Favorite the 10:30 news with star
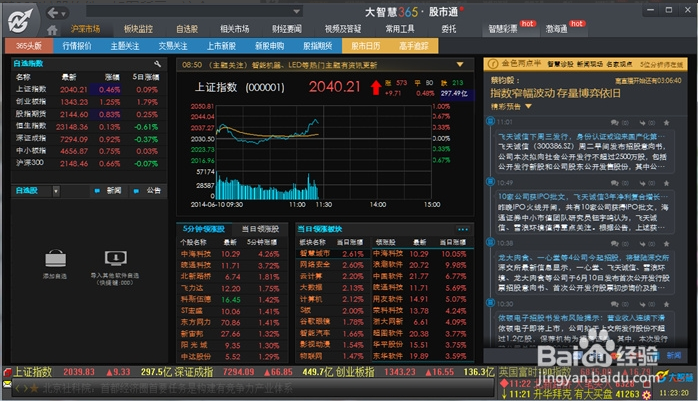Screen dimensions: 698x401 [x=666, y=304]
